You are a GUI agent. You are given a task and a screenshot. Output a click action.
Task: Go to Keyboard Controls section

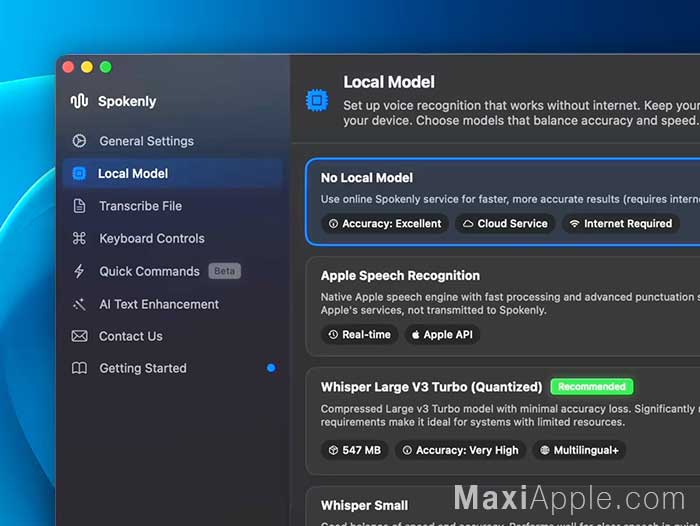click(173, 238)
